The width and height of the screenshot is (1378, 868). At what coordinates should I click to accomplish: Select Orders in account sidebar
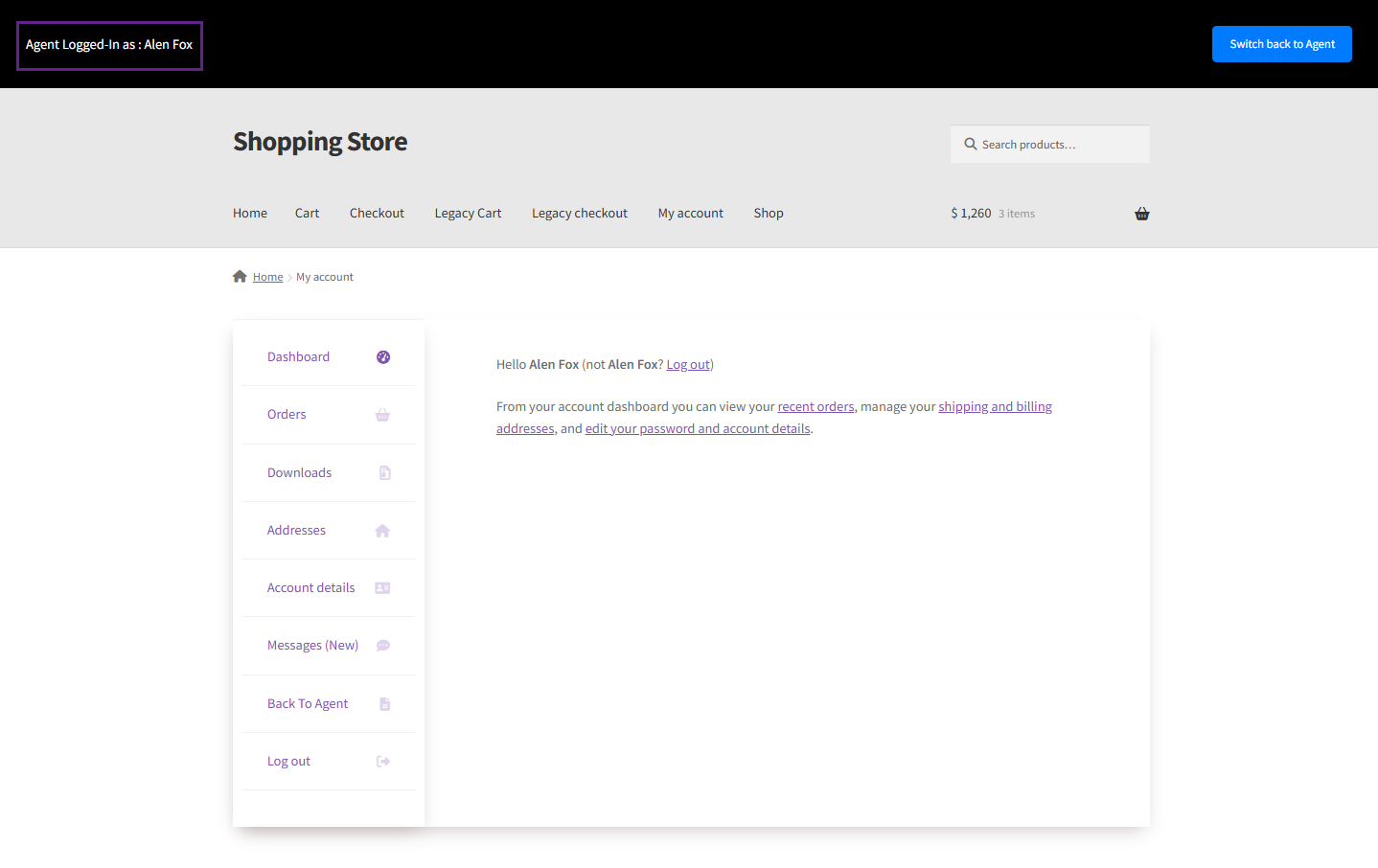coord(287,414)
